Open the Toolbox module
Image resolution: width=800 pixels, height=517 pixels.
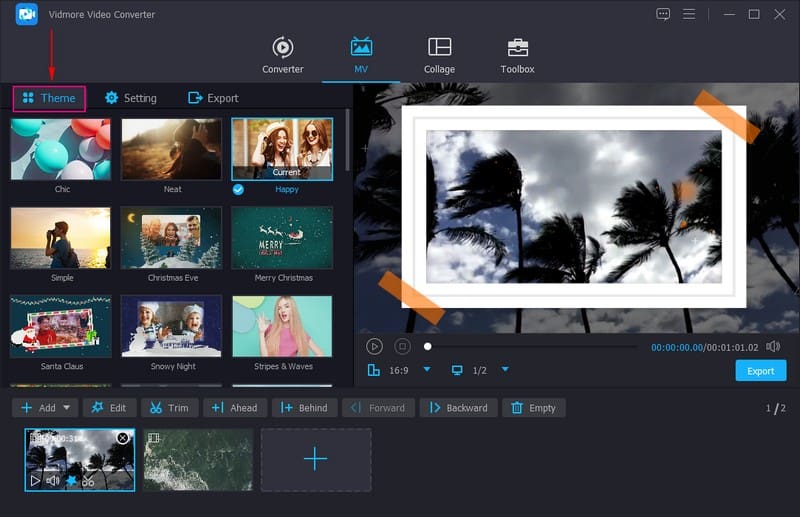coord(517,55)
